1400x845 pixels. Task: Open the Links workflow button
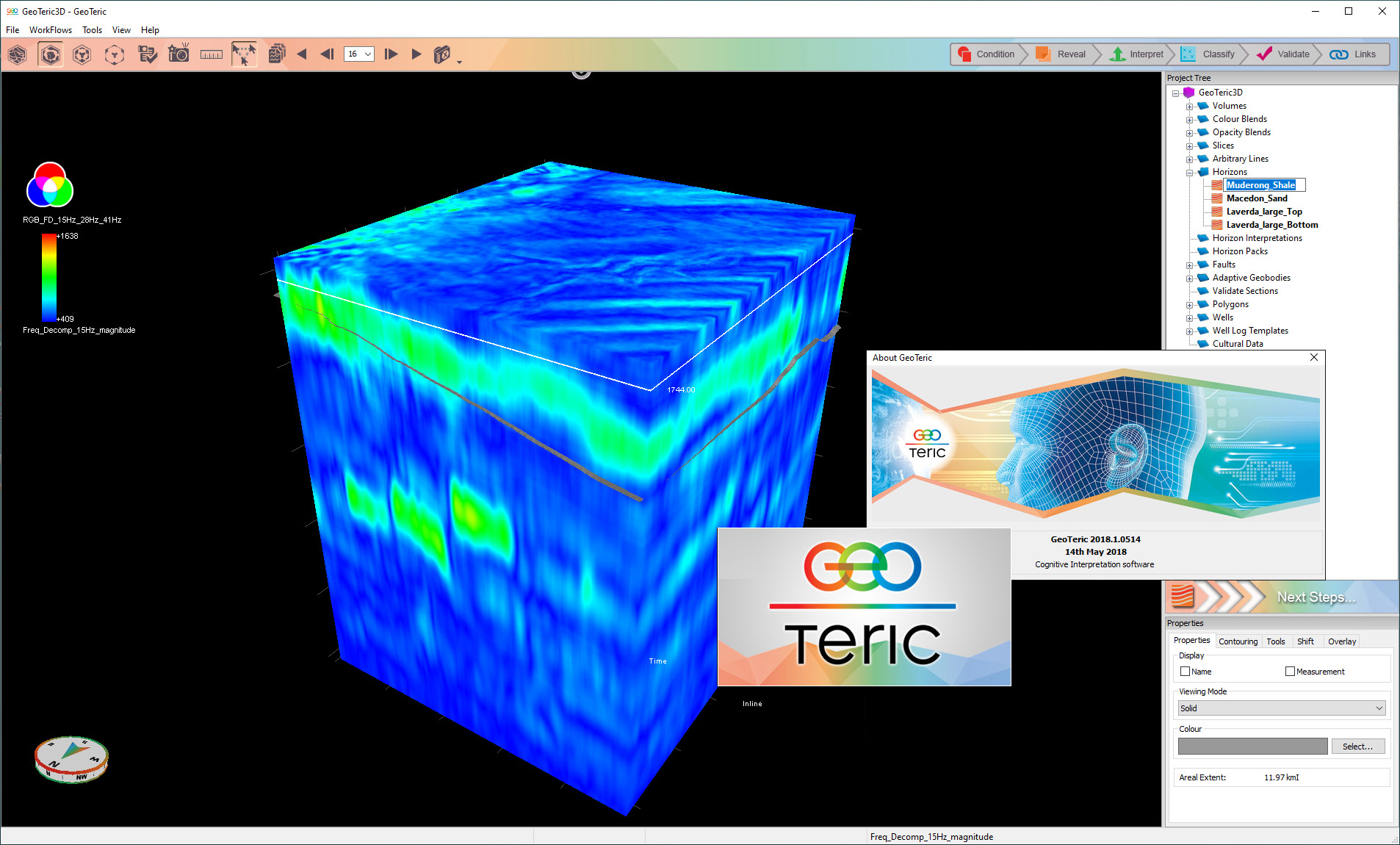pos(1353,54)
